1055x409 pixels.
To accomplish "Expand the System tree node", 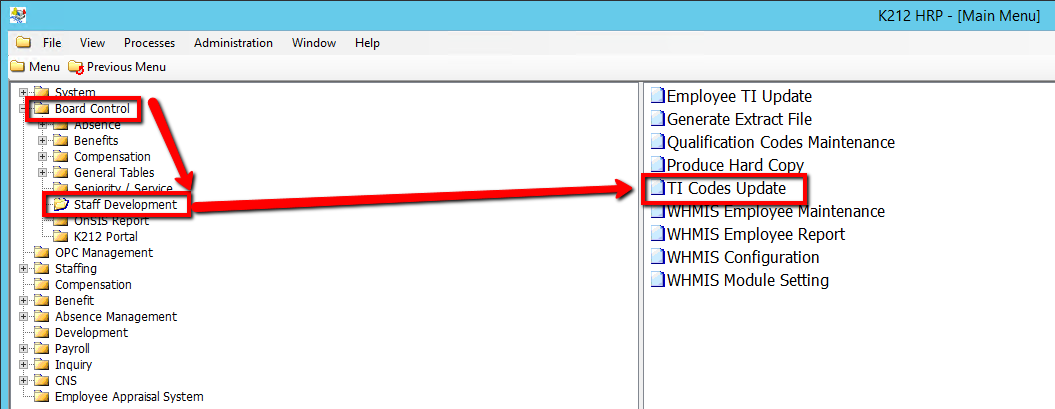I will [23, 93].
